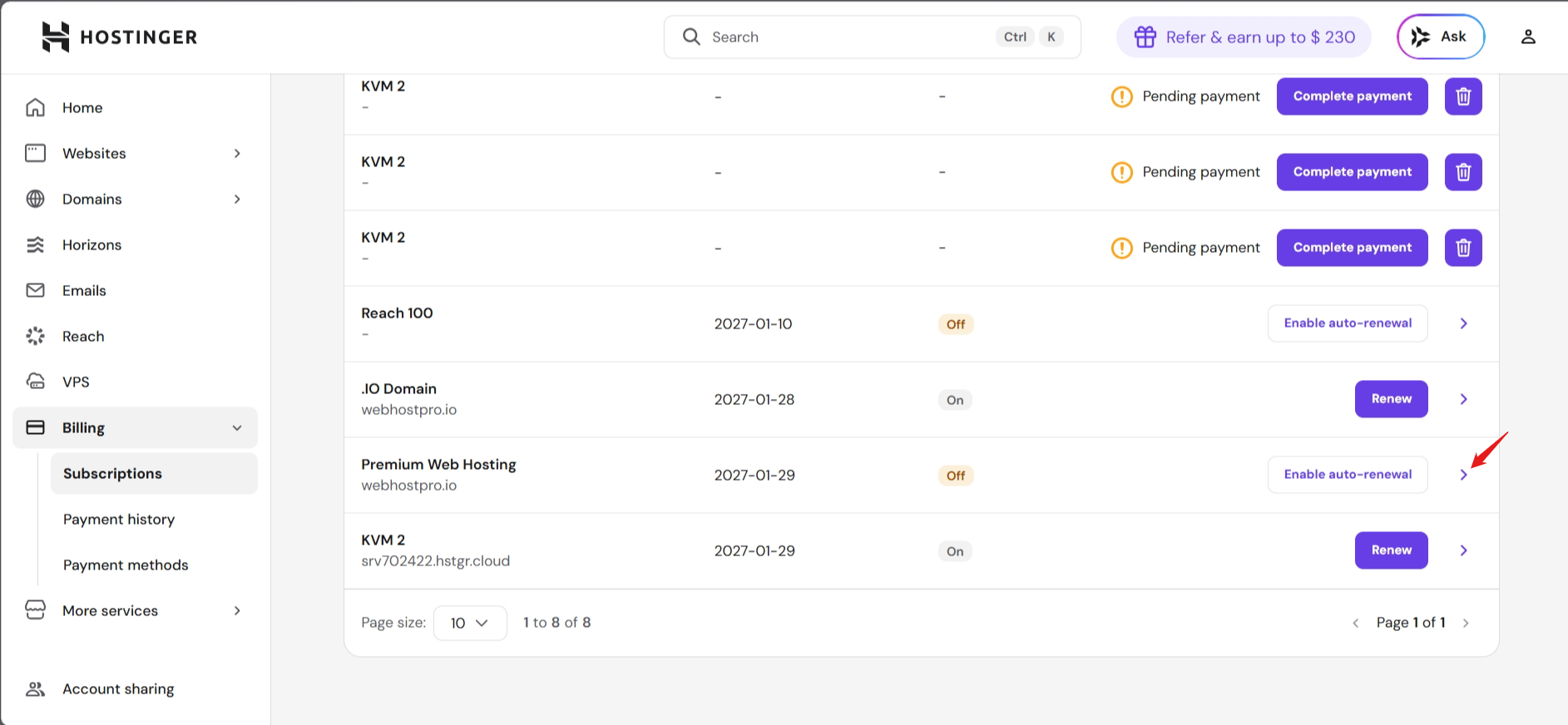
Task: Delete the third KVM 2 pending order
Action: 1463,248
